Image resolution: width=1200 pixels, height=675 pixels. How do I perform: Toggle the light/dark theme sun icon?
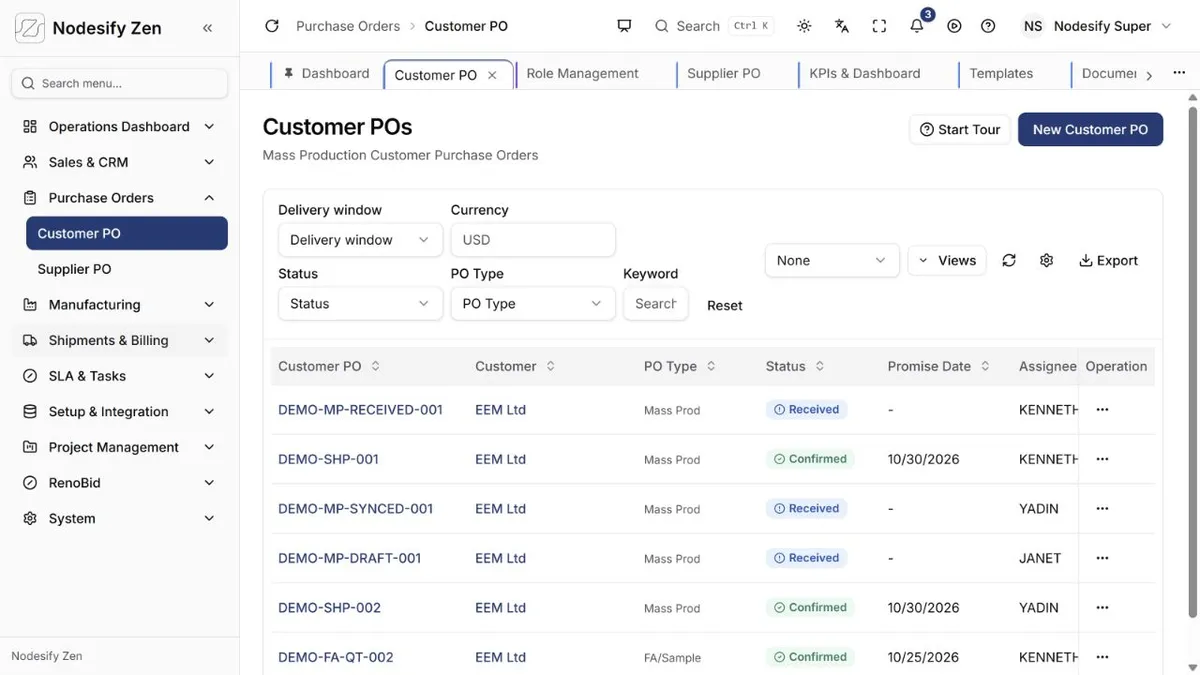pyautogui.click(x=804, y=26)
